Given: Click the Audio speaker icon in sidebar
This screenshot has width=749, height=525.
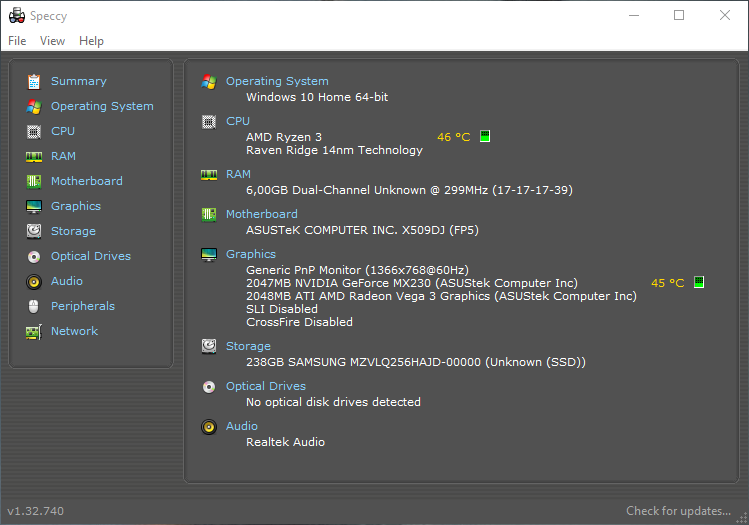Looking at the screenshot, I should point(33,281).
